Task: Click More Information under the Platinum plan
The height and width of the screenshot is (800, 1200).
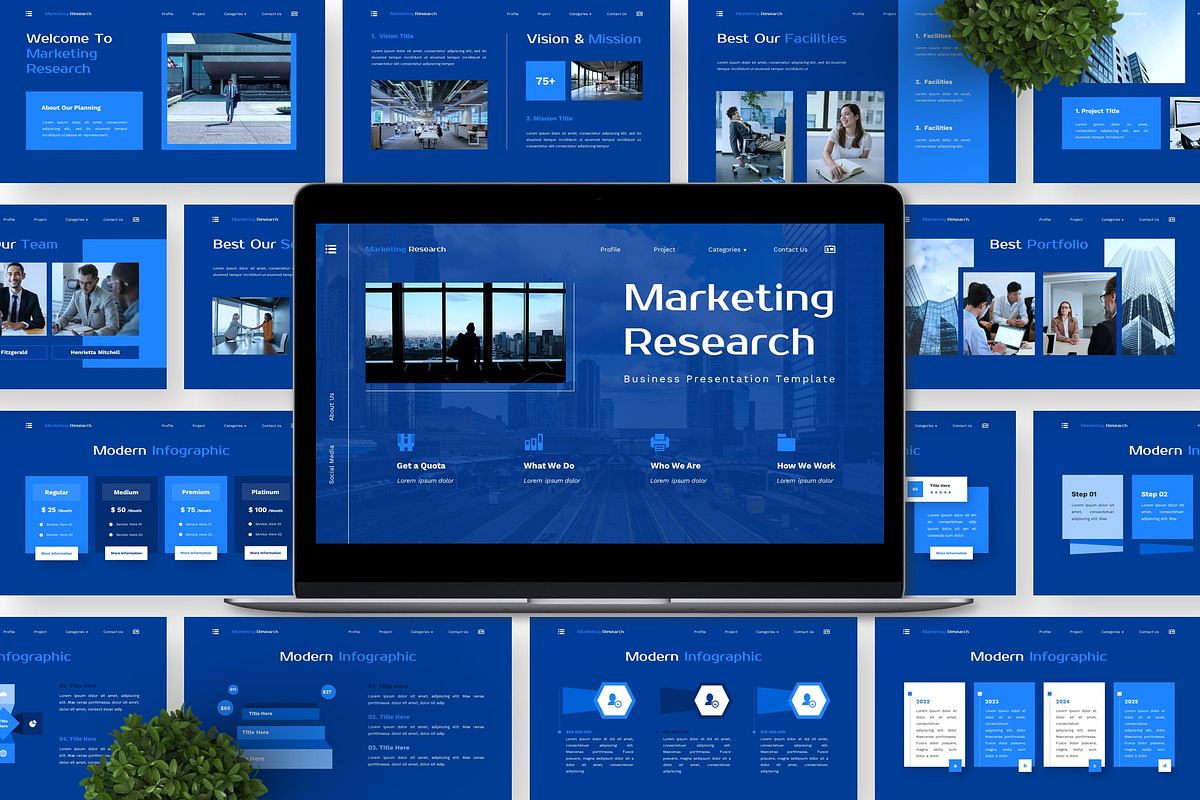Action: (265, 552)
